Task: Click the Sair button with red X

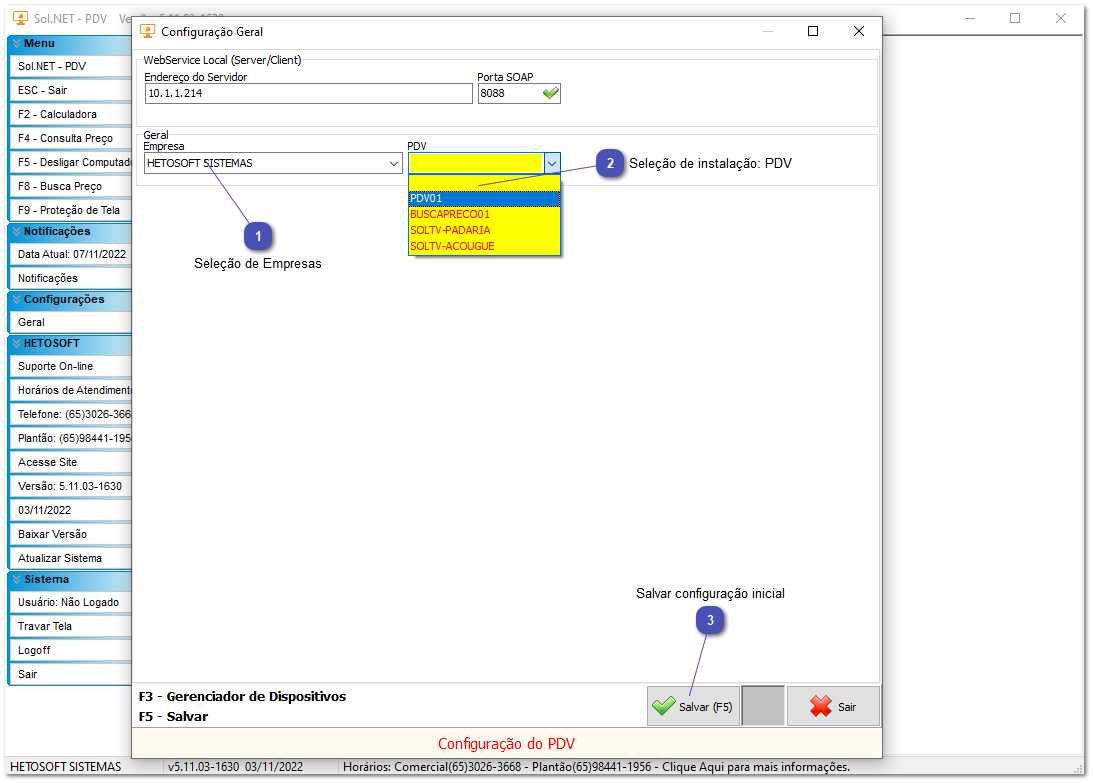Action: 833,706
